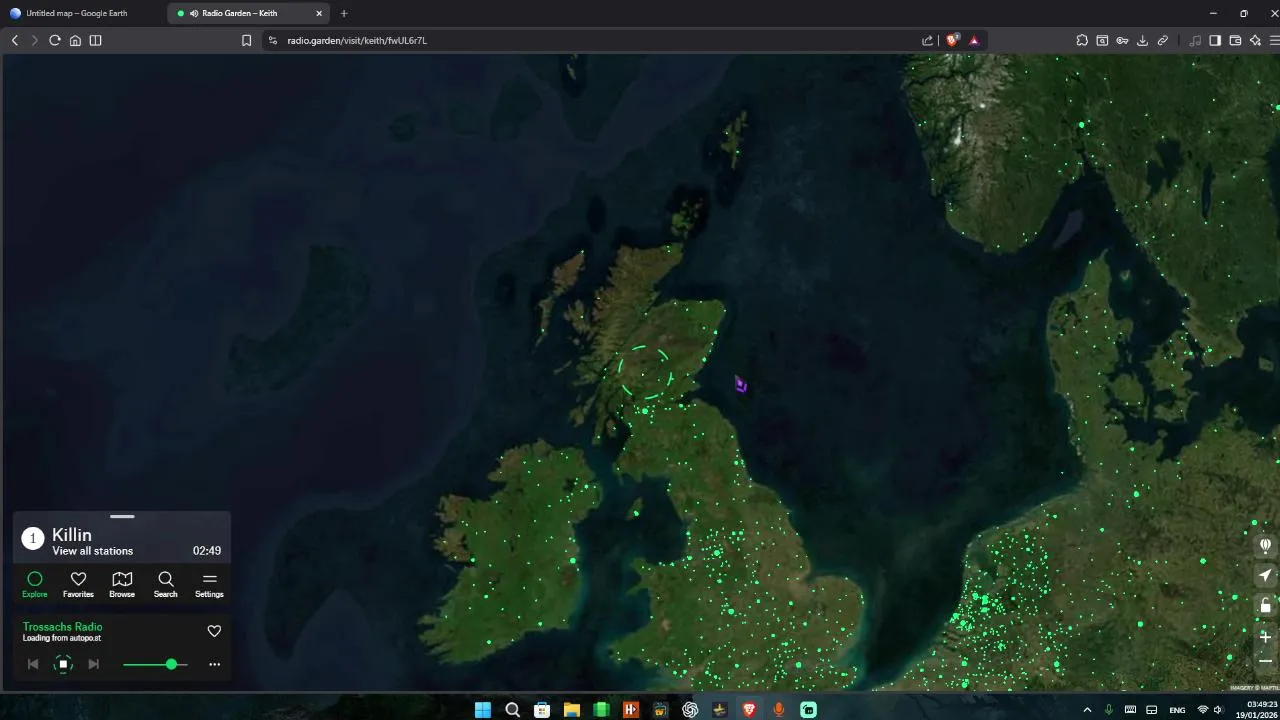Open the Search tab
1280x720 pixels.
coord(166,584)
